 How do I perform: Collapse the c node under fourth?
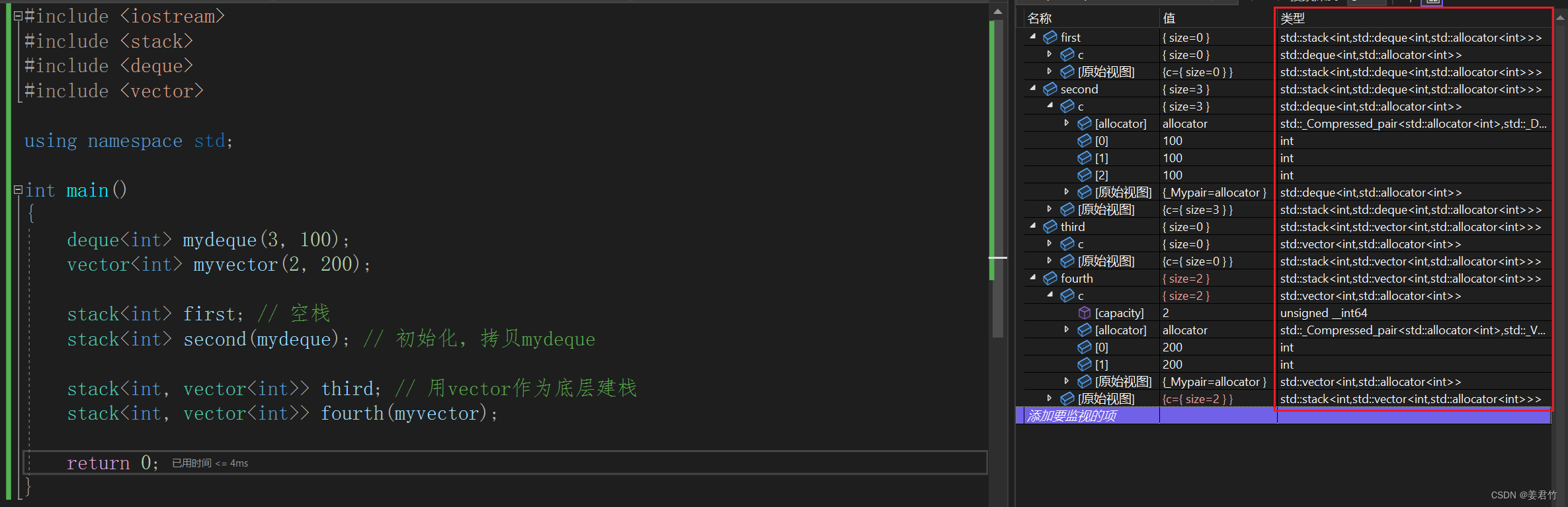(1050, 295)
